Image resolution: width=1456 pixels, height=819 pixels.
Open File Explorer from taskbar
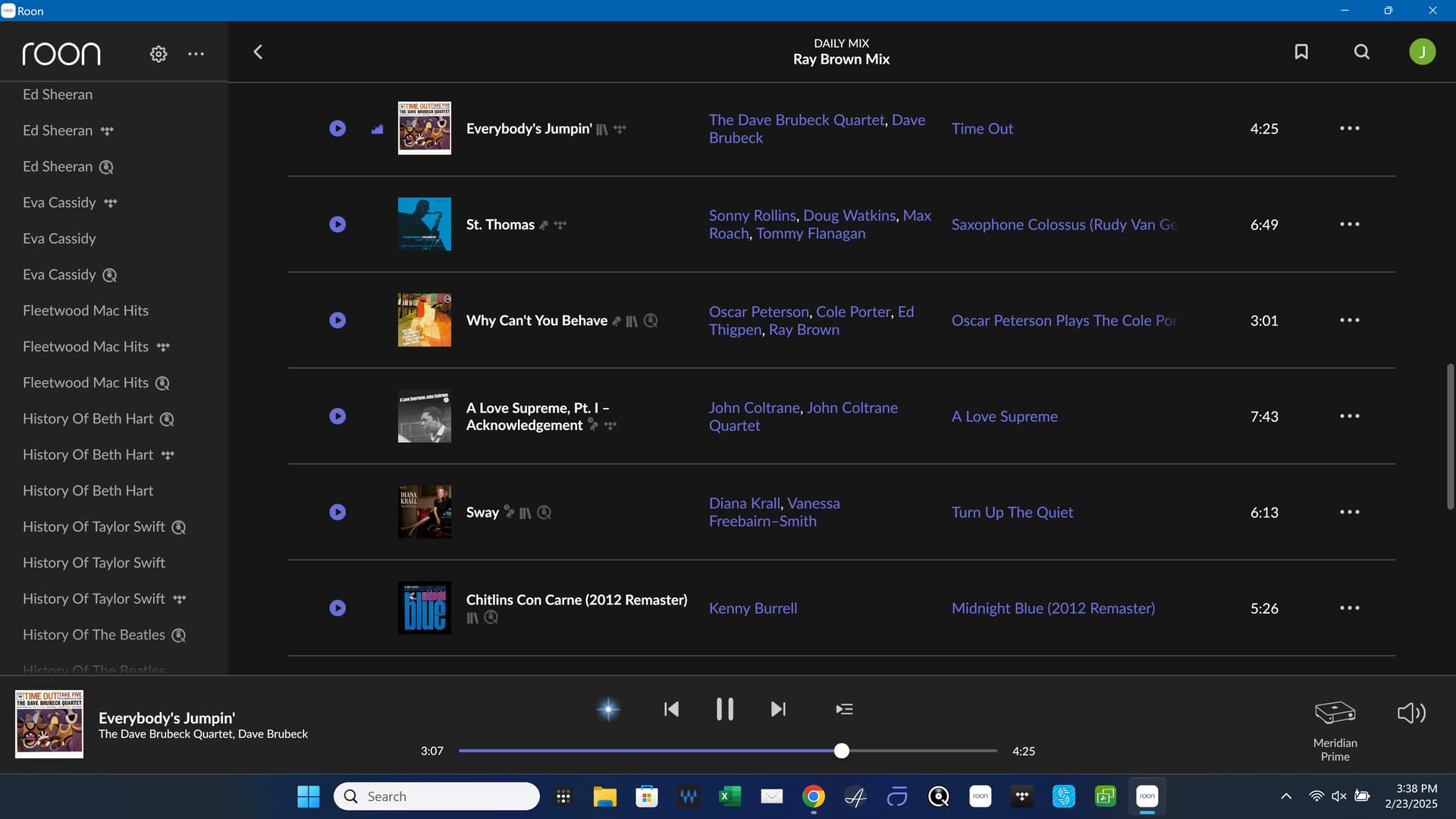point(604,796)
